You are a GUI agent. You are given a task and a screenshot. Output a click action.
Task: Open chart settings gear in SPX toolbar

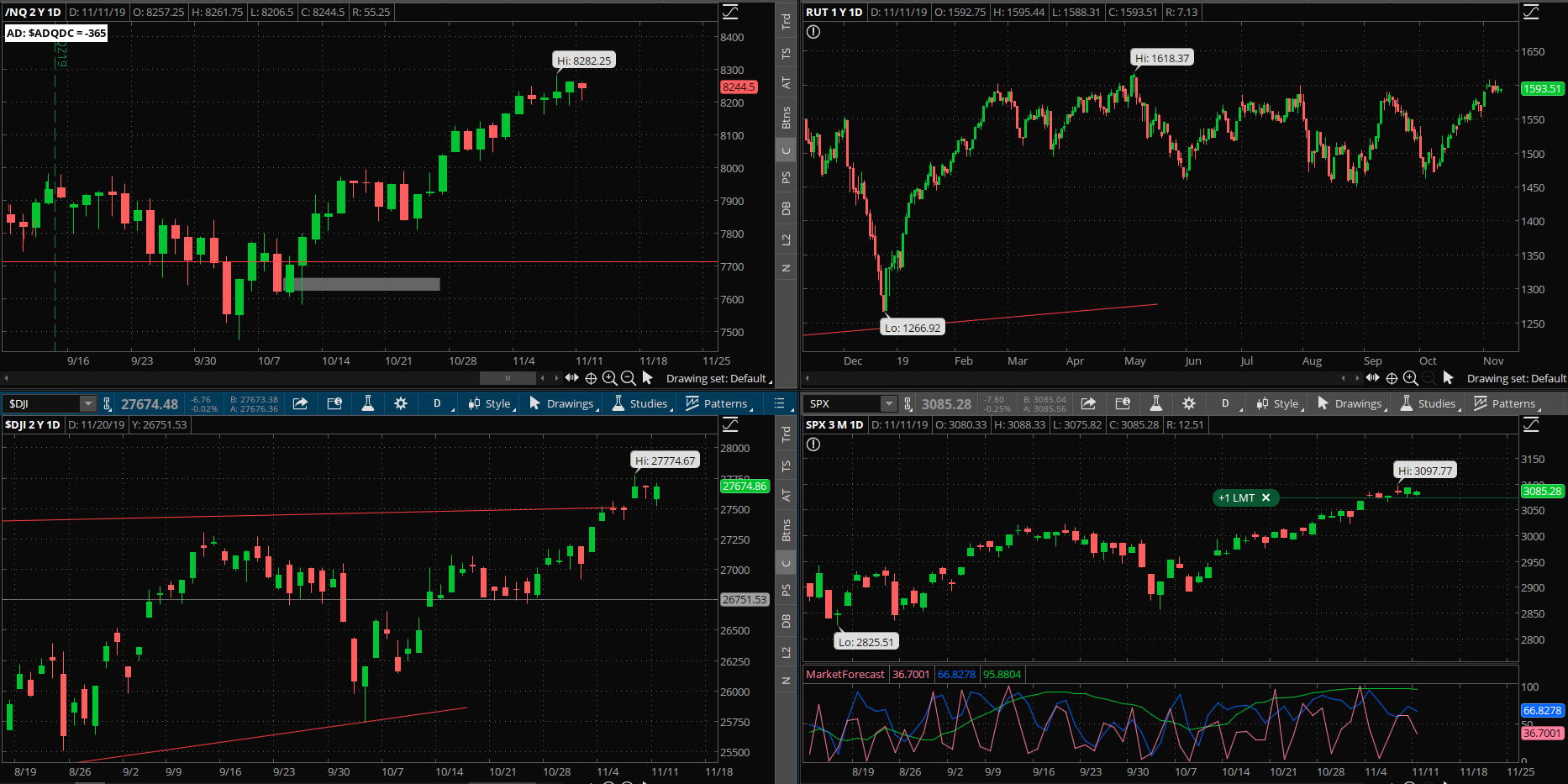click(x=1189, y=403)
